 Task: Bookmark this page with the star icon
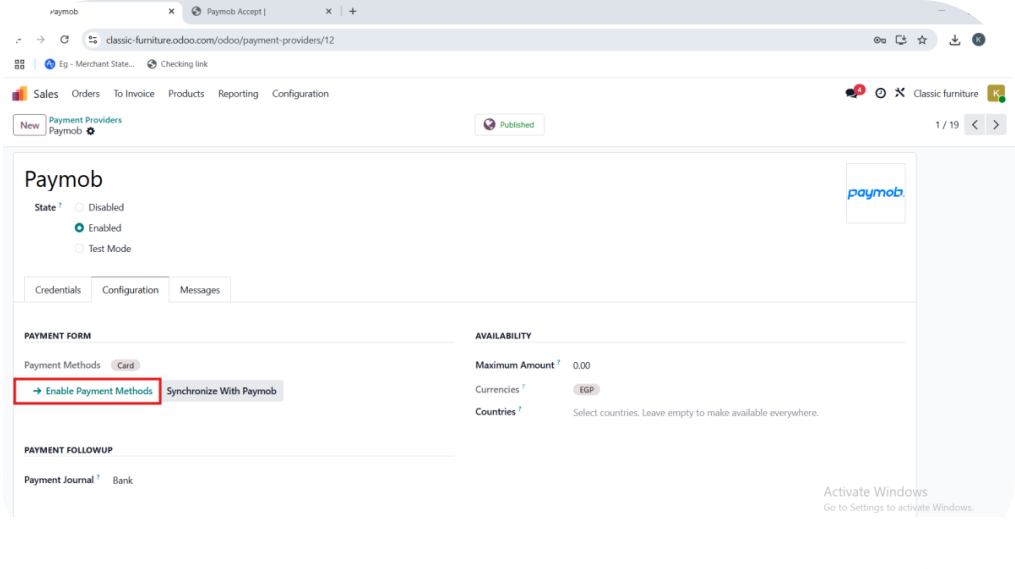coord(922,40)
